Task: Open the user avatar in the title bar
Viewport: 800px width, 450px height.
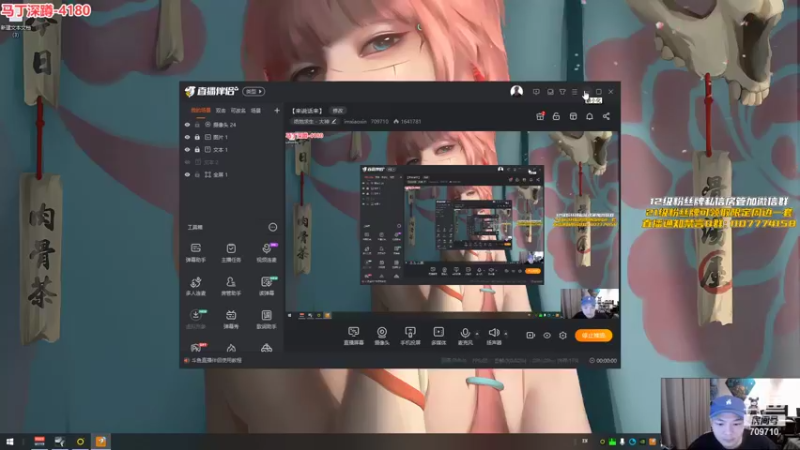Action: click(516, 91)
